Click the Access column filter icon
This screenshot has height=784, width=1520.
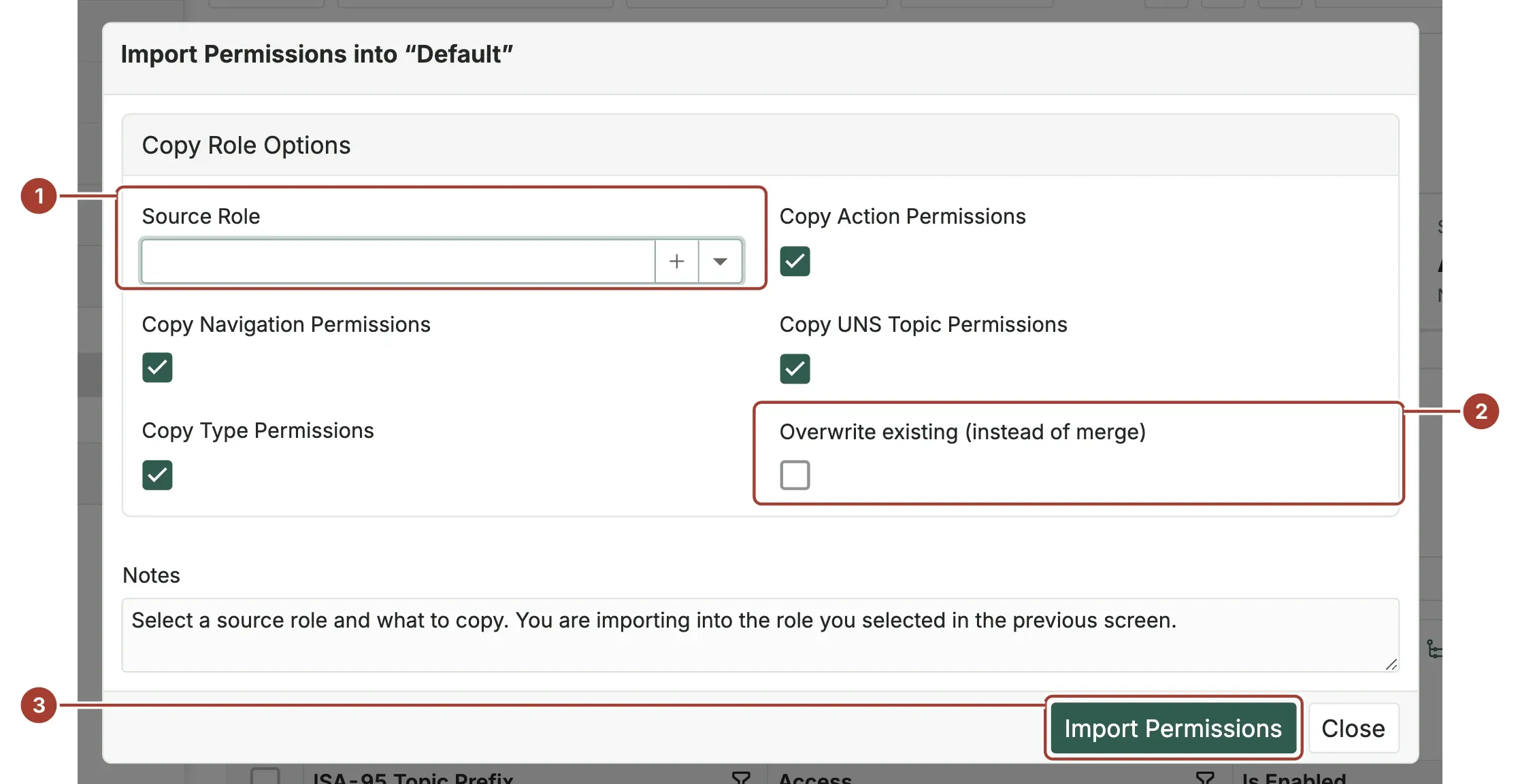[1205, 778]
